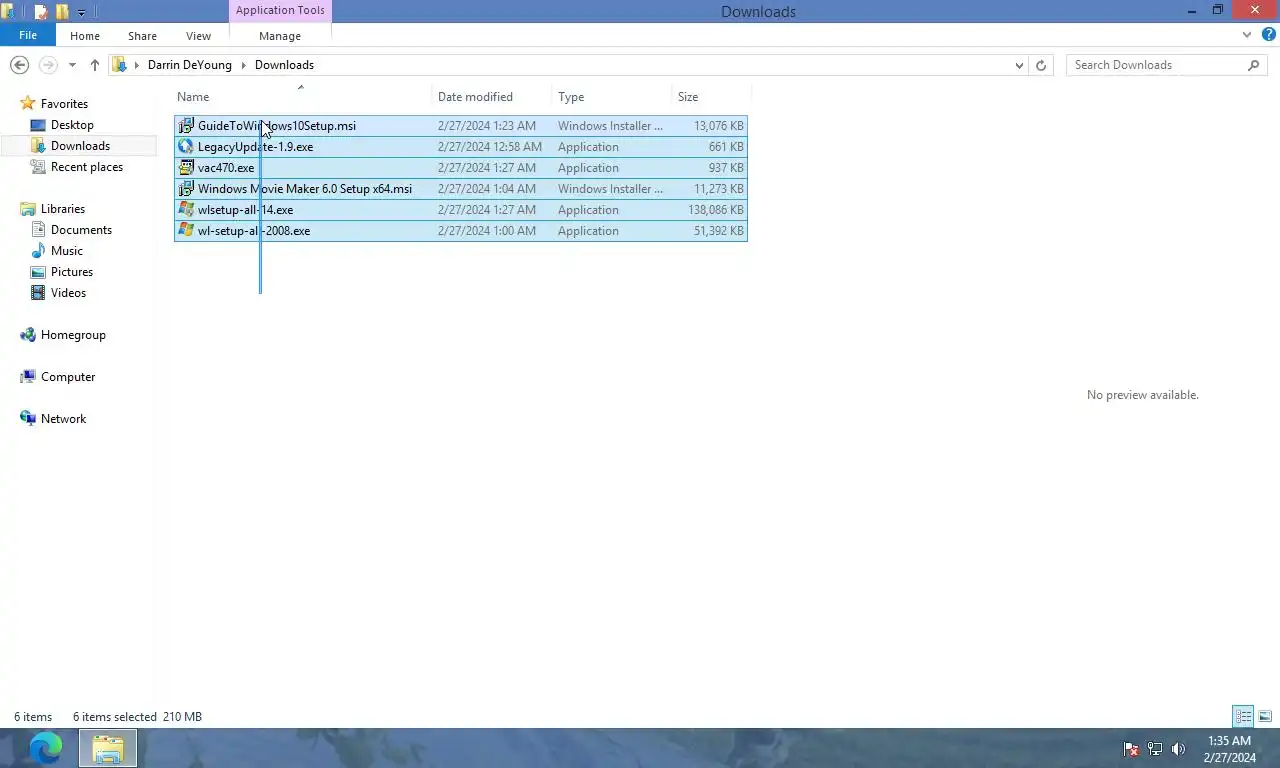Click the wl-setup-all-2008.exe Windows flag icon
Image resolution: width=1280 pixels, height=768 pixels.
pyautogui.click(x=186, y=231)
